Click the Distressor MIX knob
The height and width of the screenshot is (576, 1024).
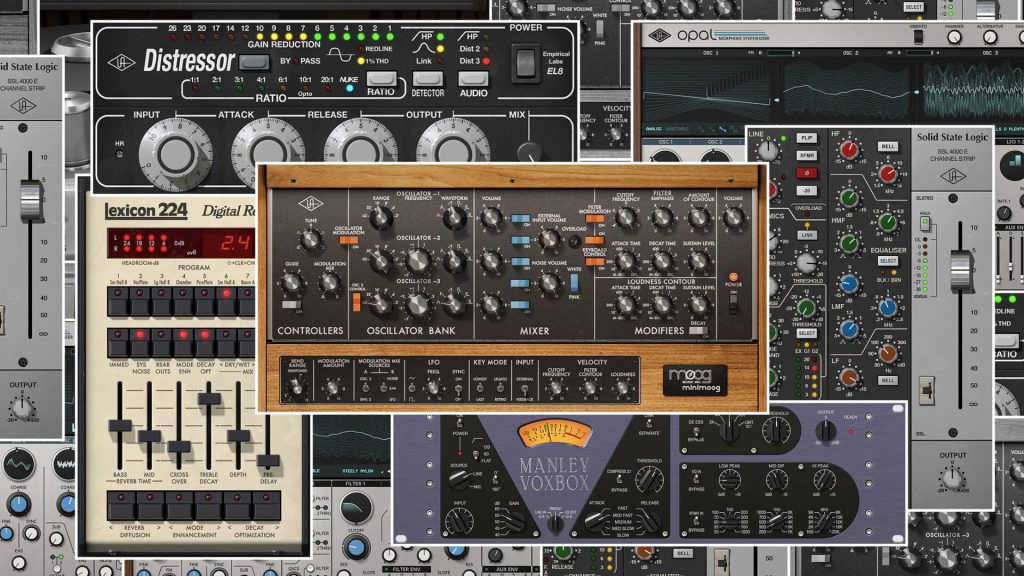point(530,152)
